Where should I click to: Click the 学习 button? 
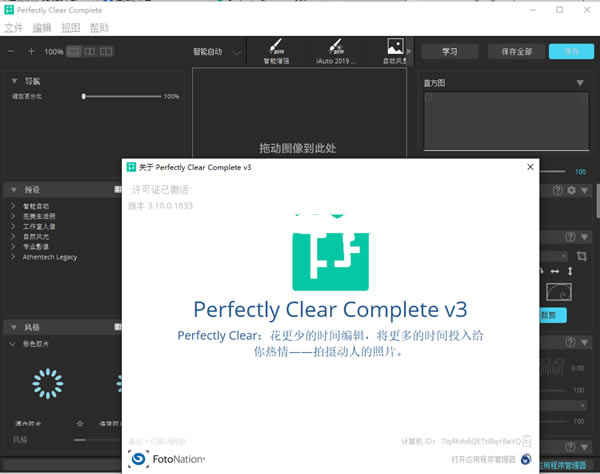pyautogui.click(x=450, y=52)
